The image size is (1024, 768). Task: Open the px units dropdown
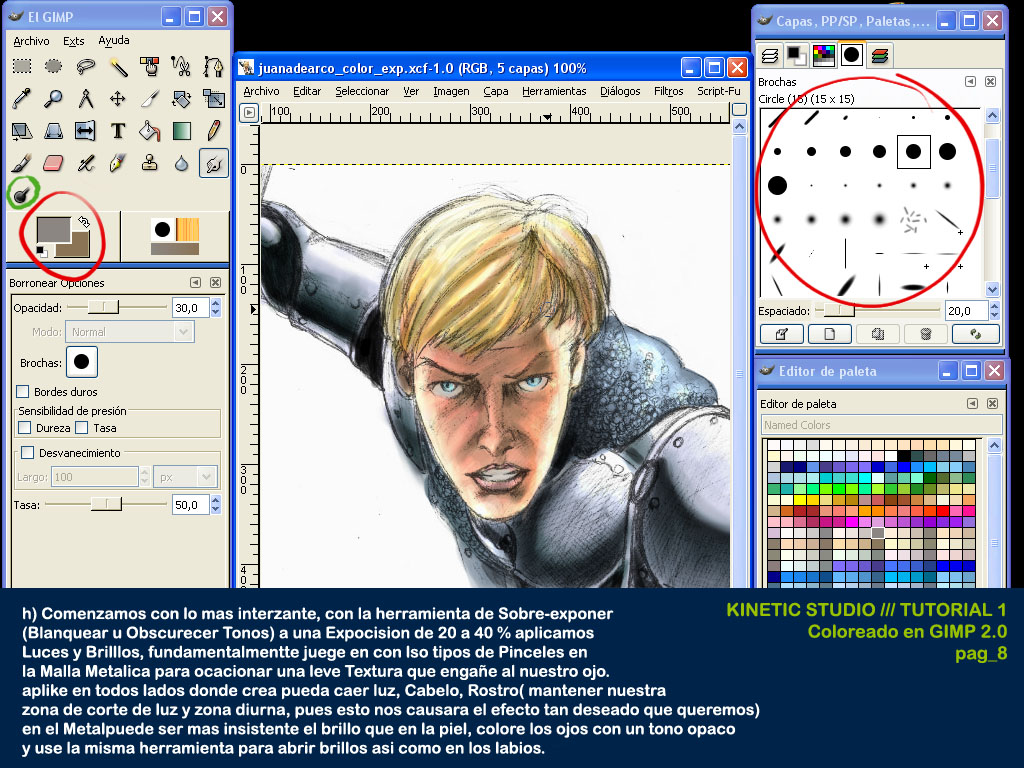[185, 477]
